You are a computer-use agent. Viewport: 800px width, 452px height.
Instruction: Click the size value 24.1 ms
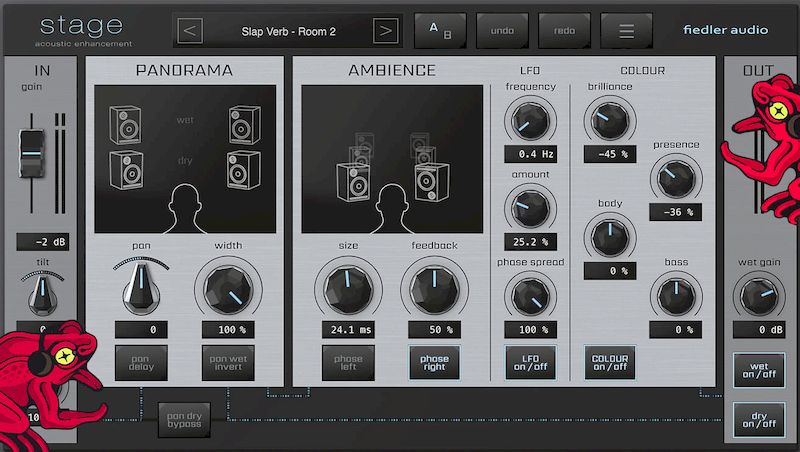tap(348, 330)
